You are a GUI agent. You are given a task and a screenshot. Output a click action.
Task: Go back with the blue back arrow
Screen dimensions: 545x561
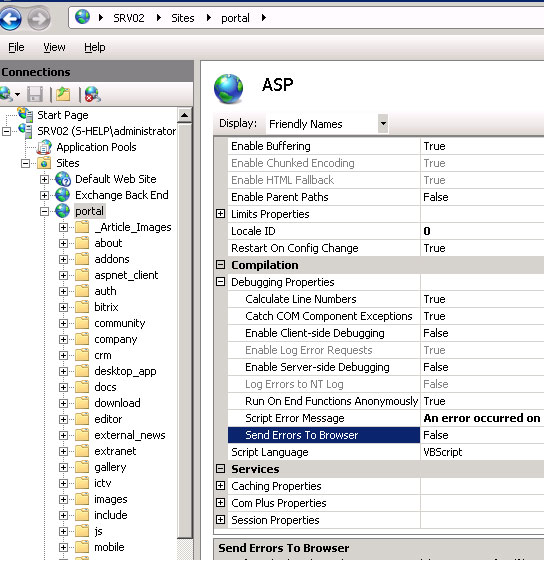tap(10, 19)
